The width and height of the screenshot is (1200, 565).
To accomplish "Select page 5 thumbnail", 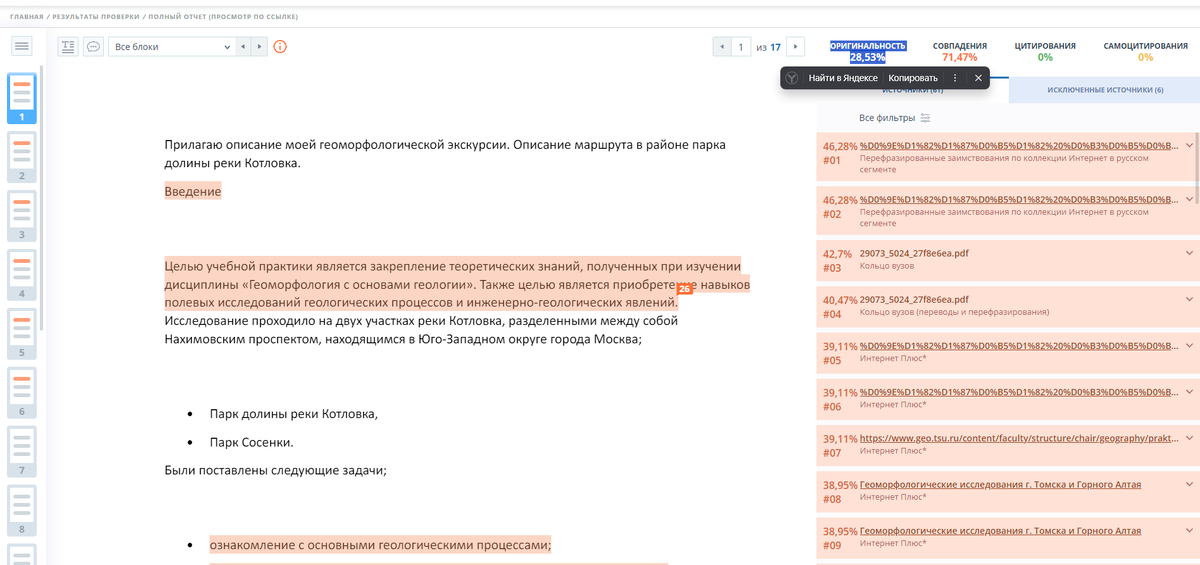I will (22, 334).
